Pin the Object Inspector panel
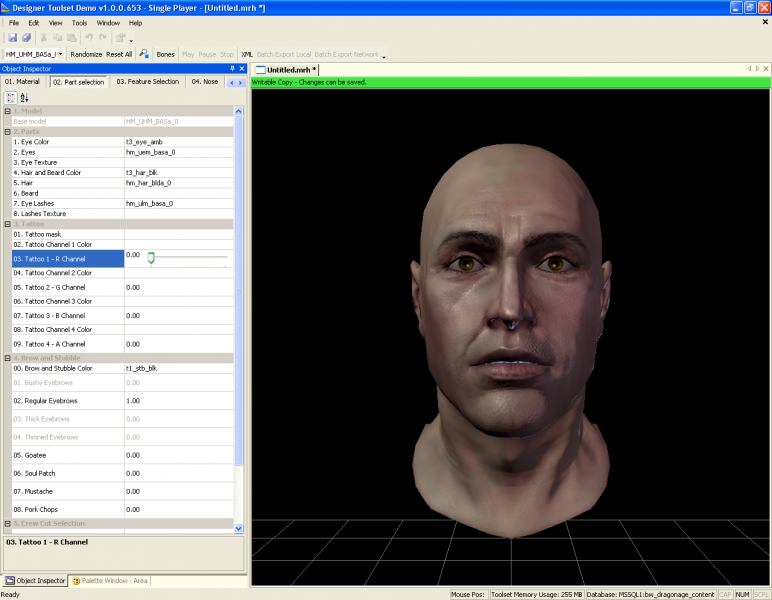Viewport: 772px width, 600px height. click(x=232, y=68)
